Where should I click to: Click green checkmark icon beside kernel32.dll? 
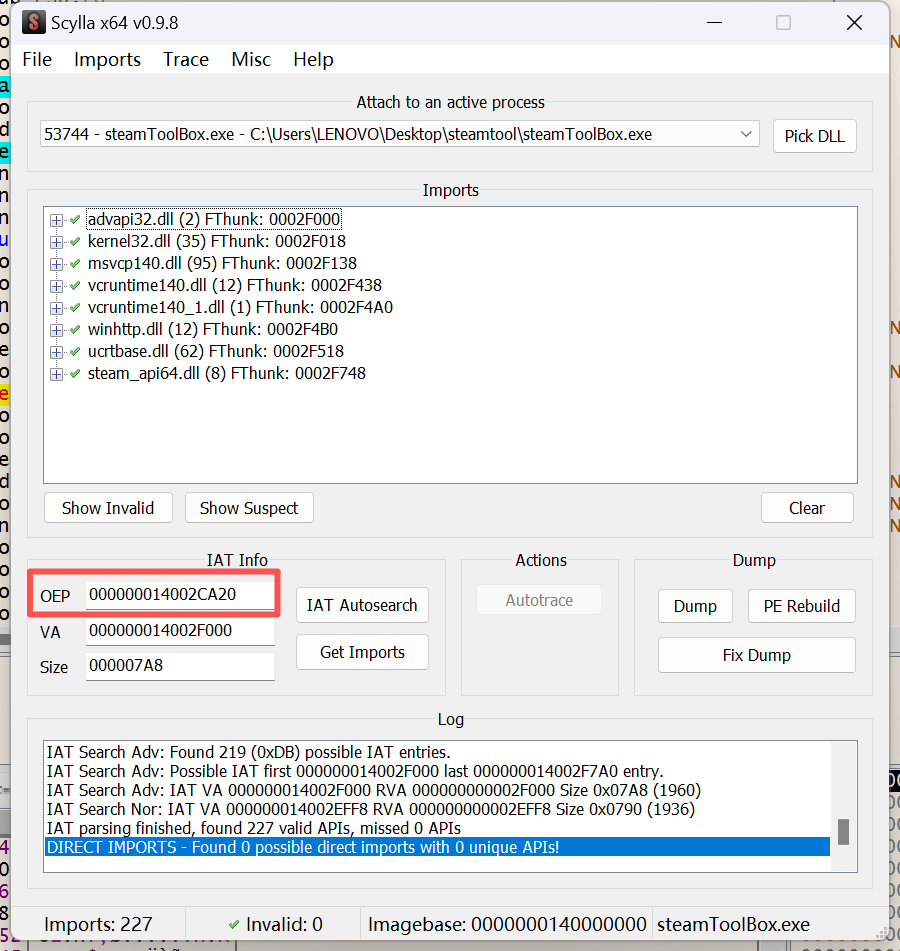(x=75, y=241)
